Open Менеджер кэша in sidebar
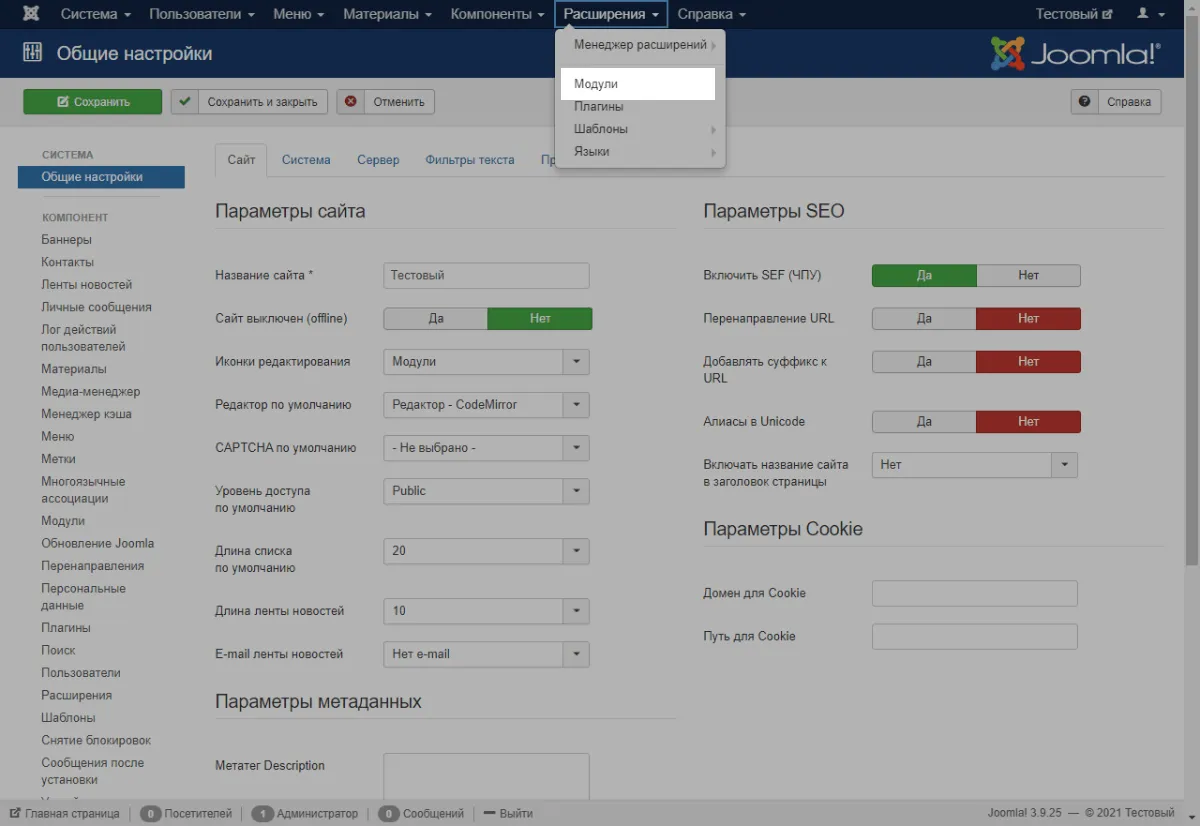Image resolution: width=1200 pixels, height=826 pixels. 86,414
